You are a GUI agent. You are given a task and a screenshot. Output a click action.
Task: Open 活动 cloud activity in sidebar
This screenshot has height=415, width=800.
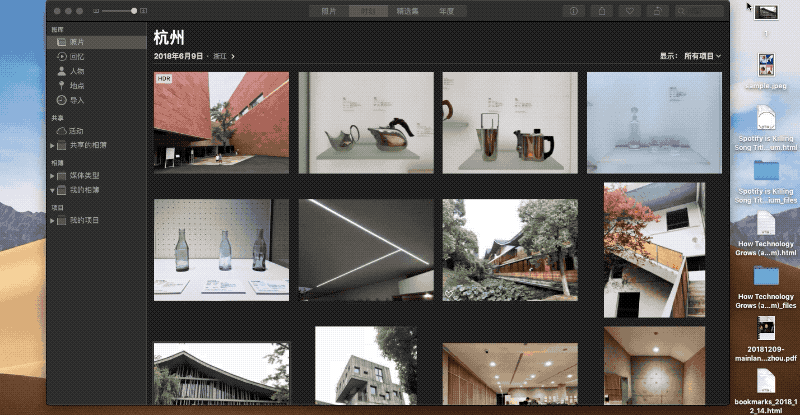(x=96, y=131)
